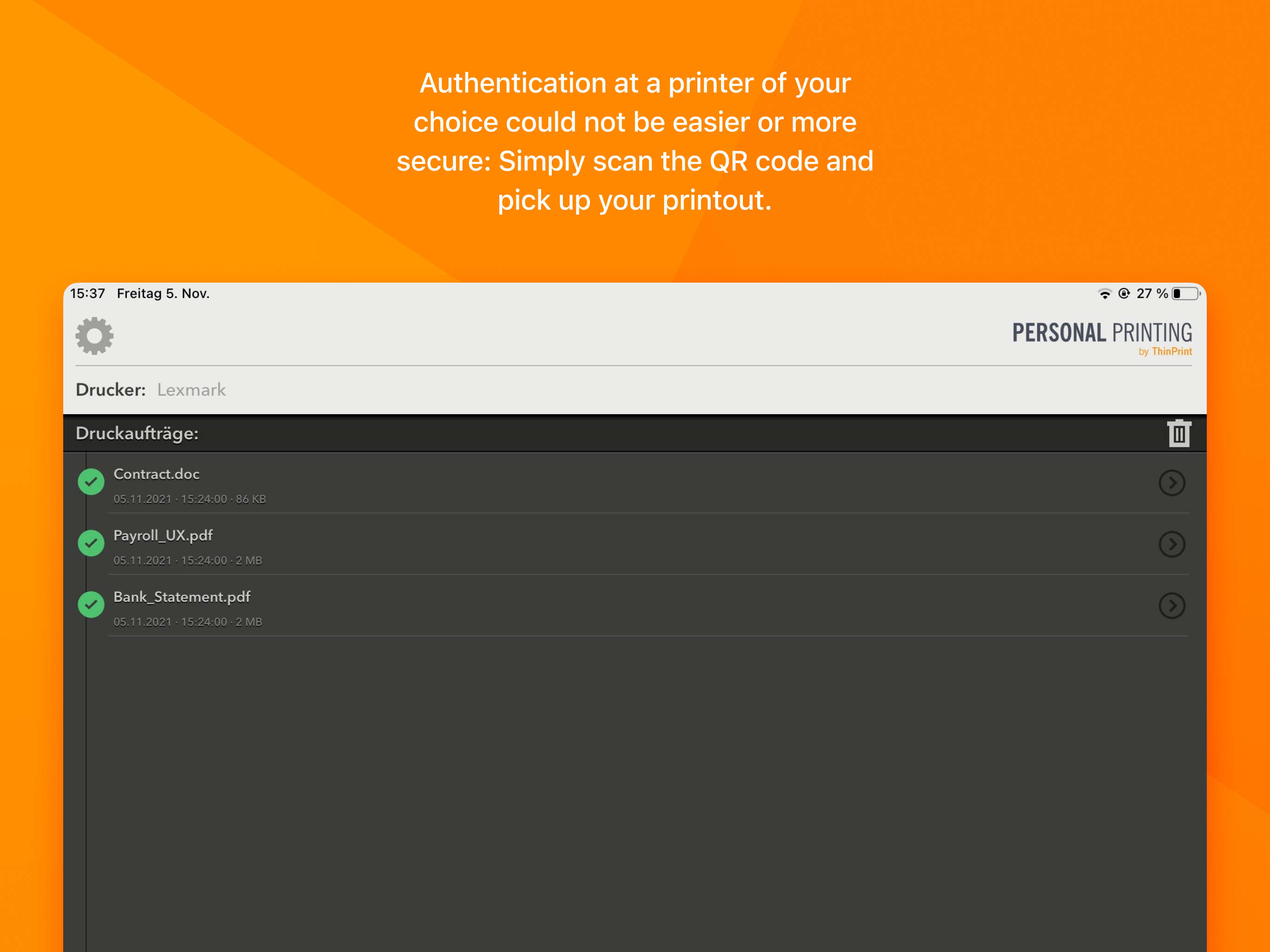Viewport: 1270px width, 952px height.
Task: Tap the Wi-Fi status icon
Action: [1105, 294]
